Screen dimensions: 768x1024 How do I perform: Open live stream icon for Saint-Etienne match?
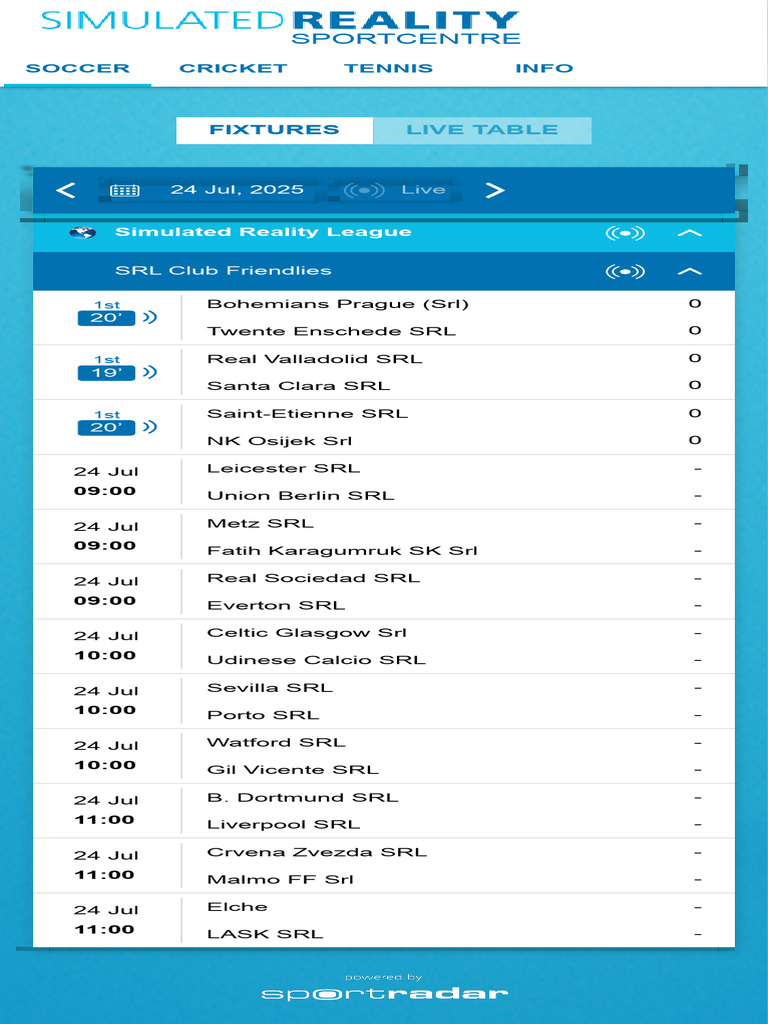click(x=150, y=427)
